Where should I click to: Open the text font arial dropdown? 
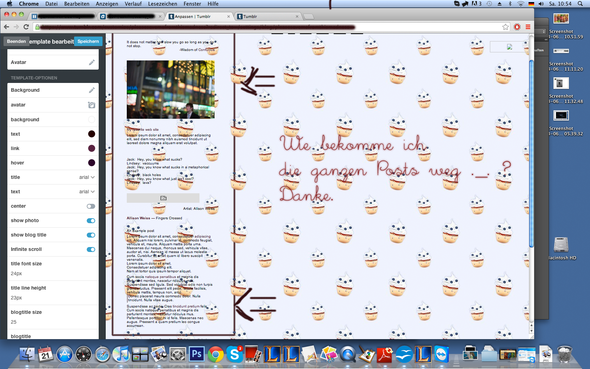coord(87,192)
